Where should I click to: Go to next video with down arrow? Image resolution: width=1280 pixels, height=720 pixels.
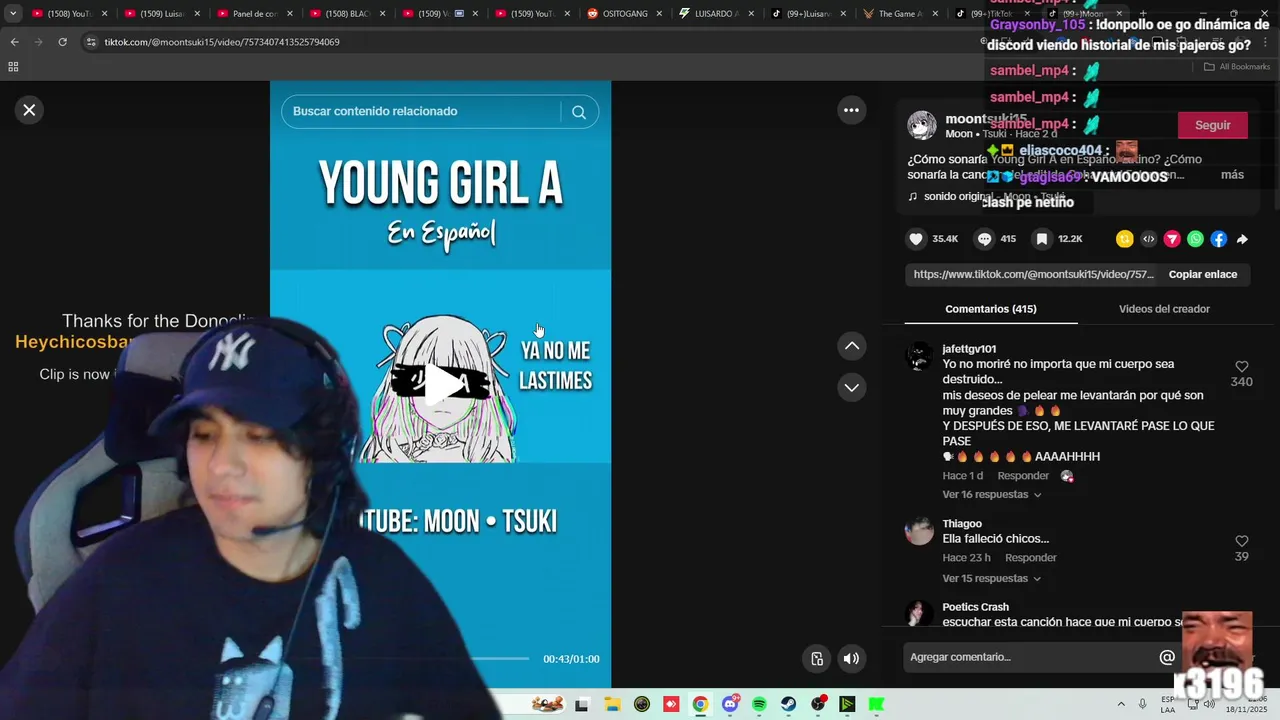852,387
